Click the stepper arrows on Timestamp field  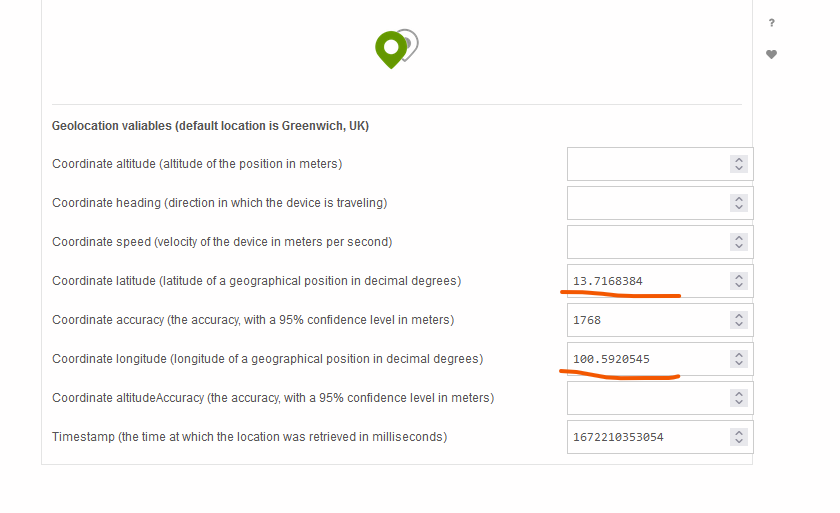pos(739,437)
